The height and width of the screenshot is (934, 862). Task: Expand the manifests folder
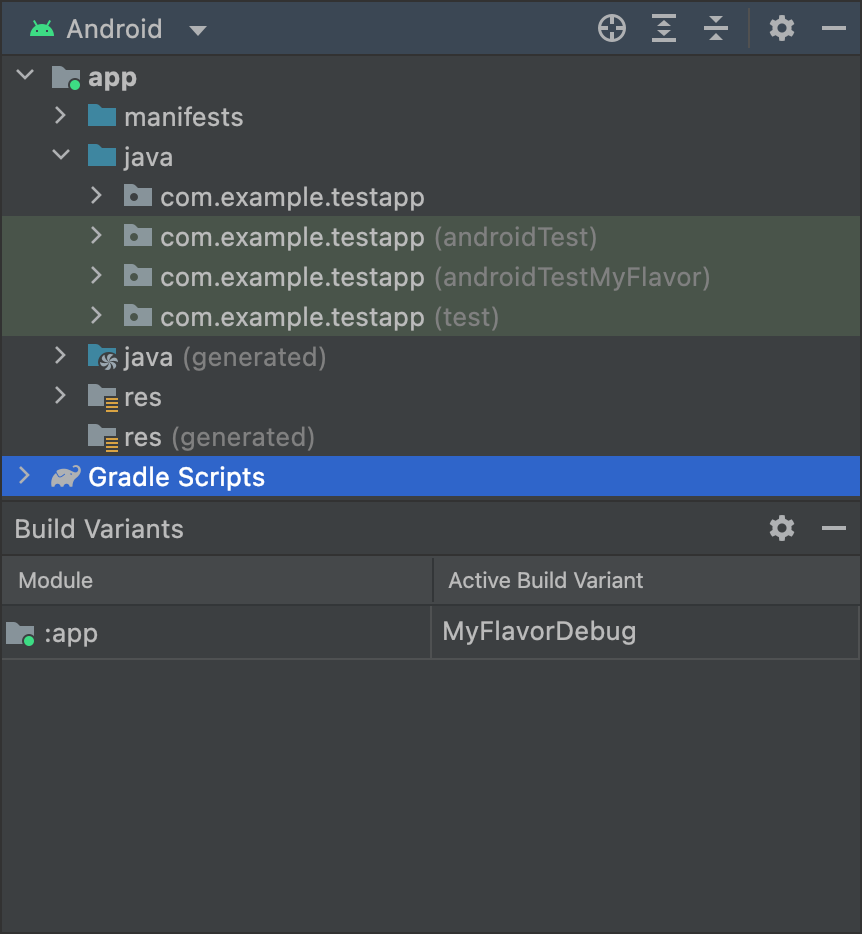[60, 116]
